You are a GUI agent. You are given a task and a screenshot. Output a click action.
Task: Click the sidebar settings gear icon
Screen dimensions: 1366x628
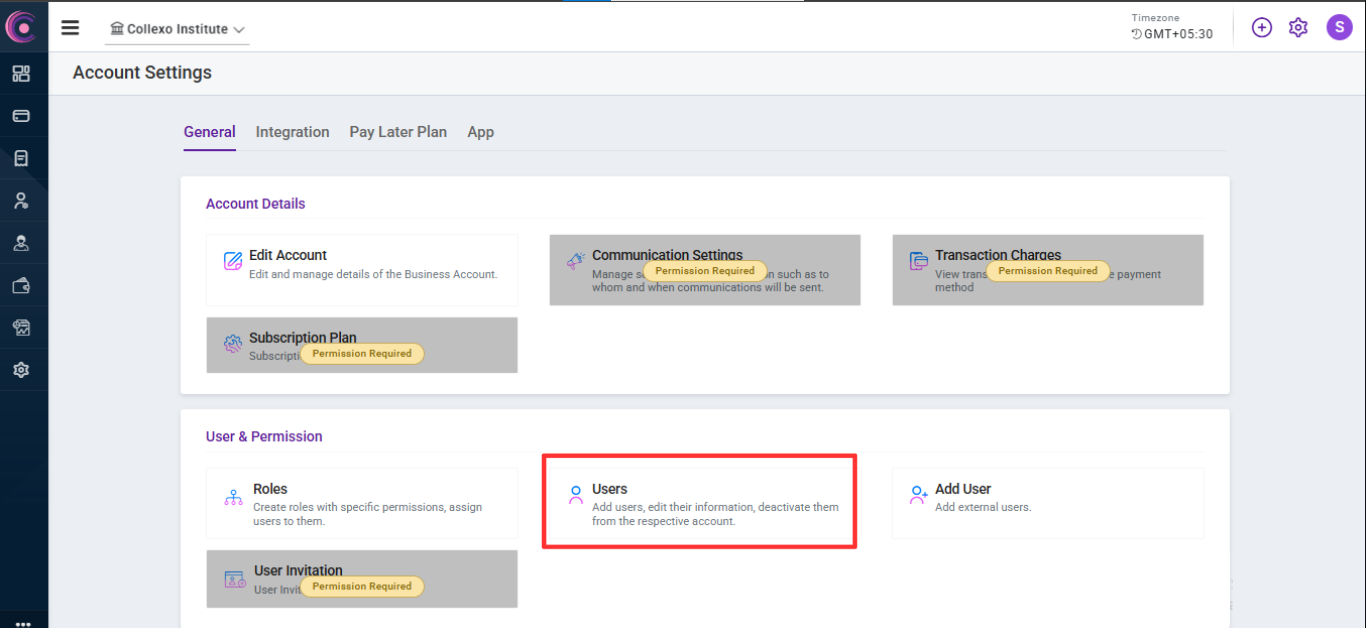21,370
